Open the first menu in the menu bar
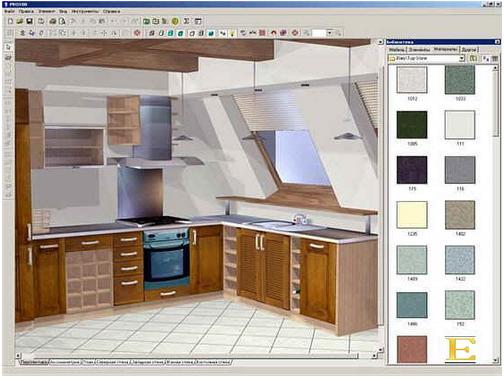Viewport: 504px width, 378px height. tap(9, 11)
